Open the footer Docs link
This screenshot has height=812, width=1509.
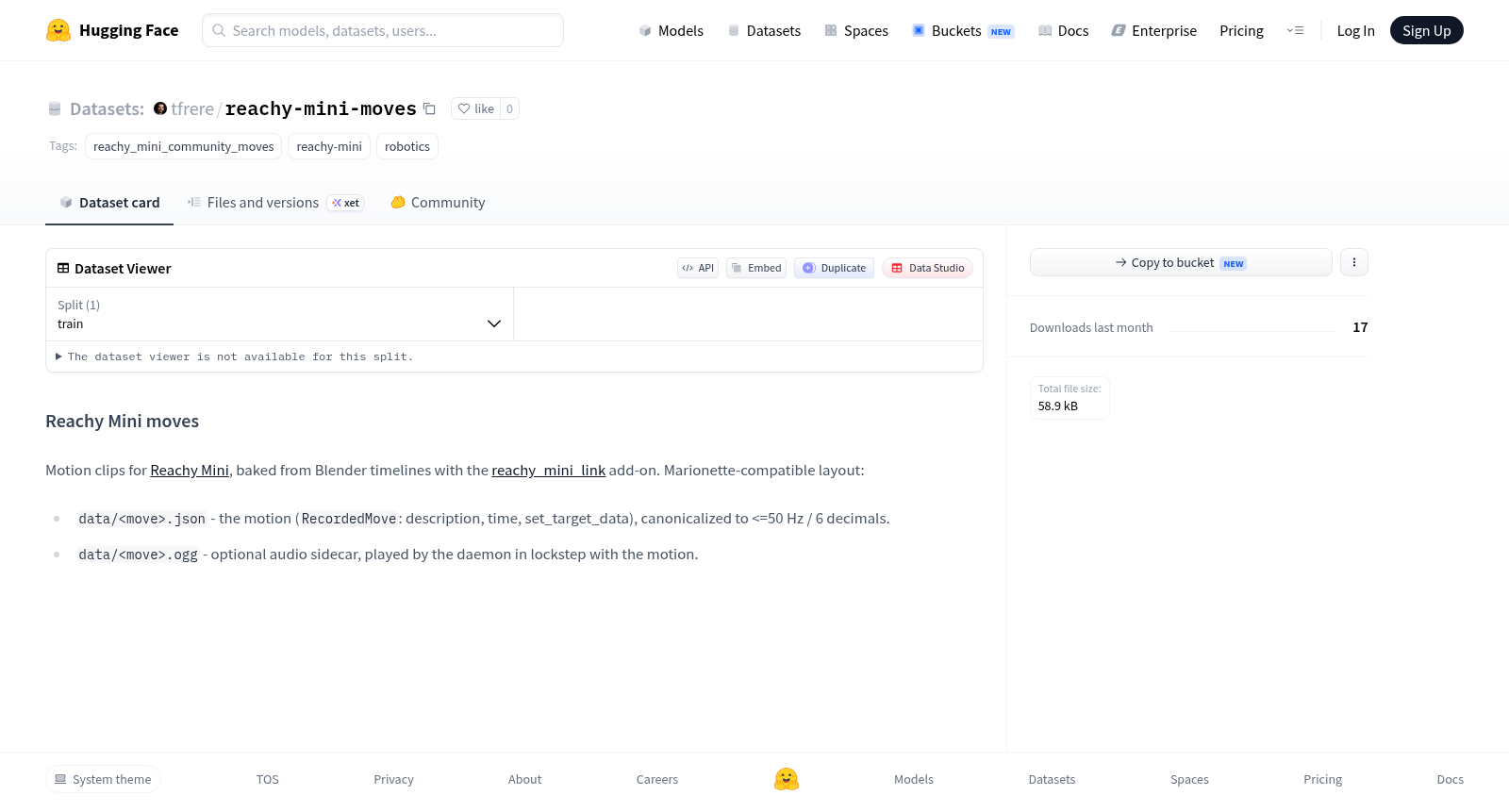pyautogui.click(x=1450, y=779)
